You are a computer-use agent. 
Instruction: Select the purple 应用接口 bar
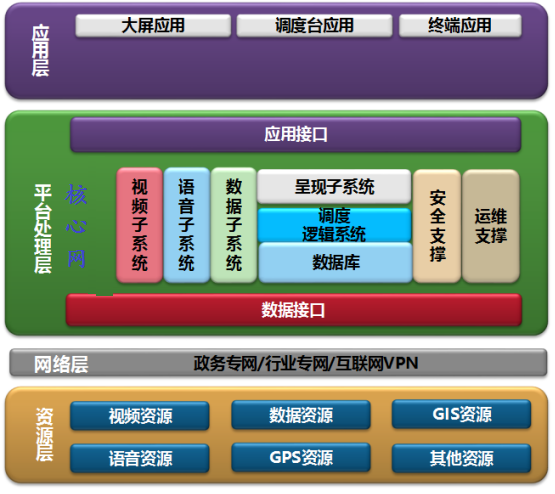coord(296,135)
